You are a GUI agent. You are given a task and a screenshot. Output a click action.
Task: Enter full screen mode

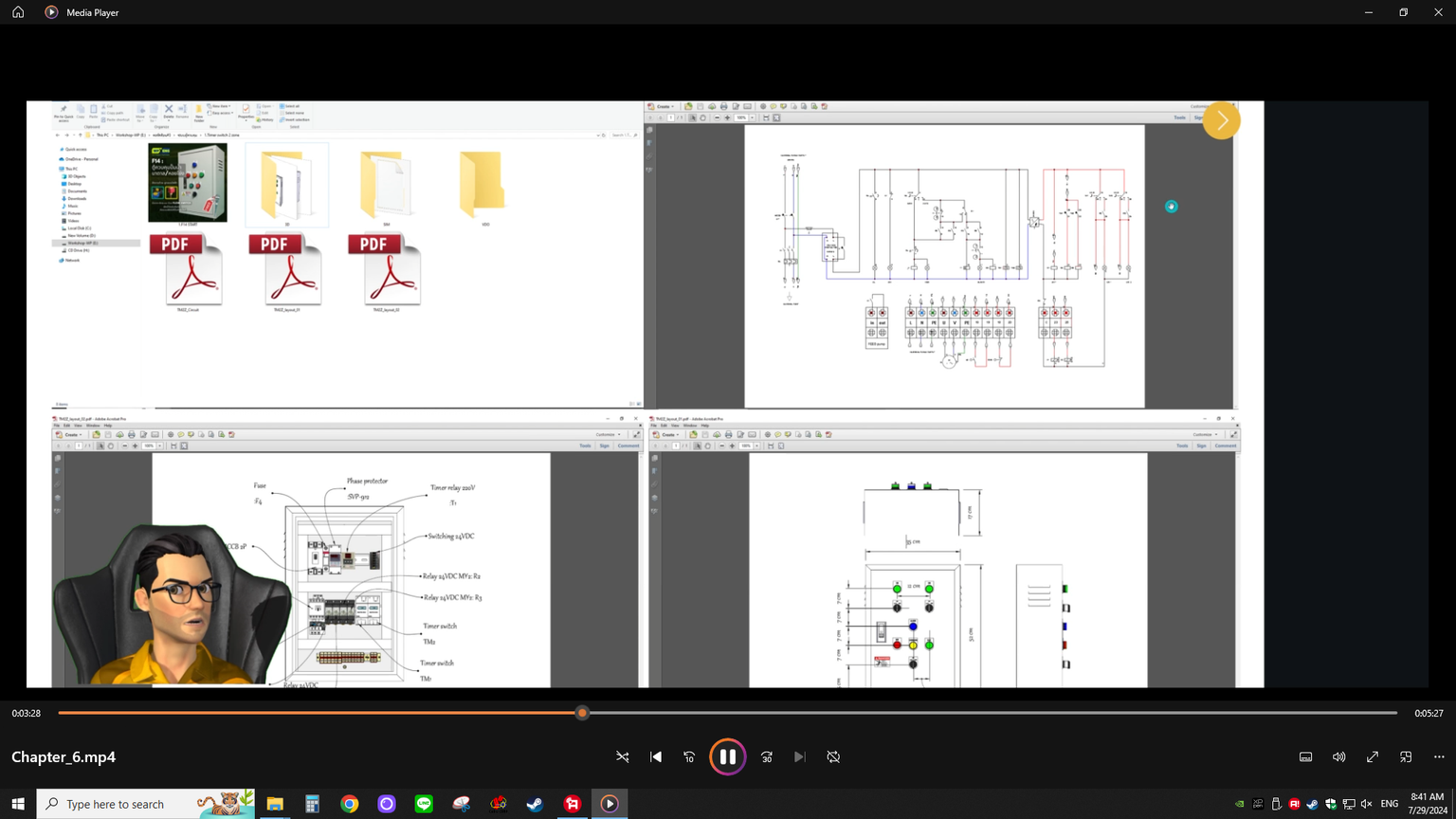pyautogui.click(x=1372, y=756)
